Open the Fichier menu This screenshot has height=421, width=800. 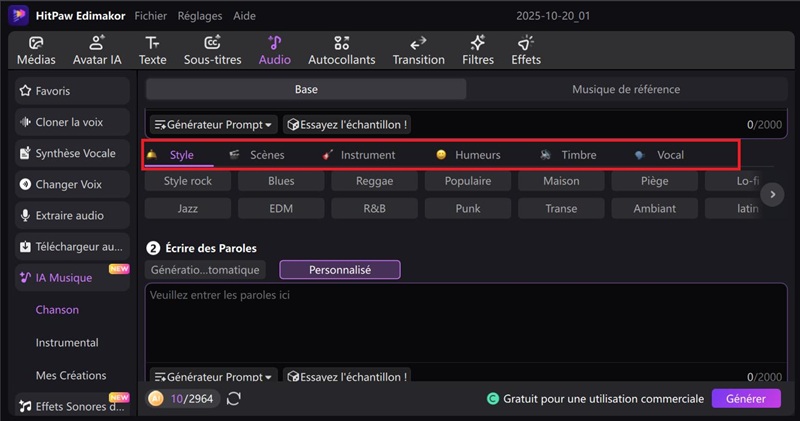coord(151,16)
